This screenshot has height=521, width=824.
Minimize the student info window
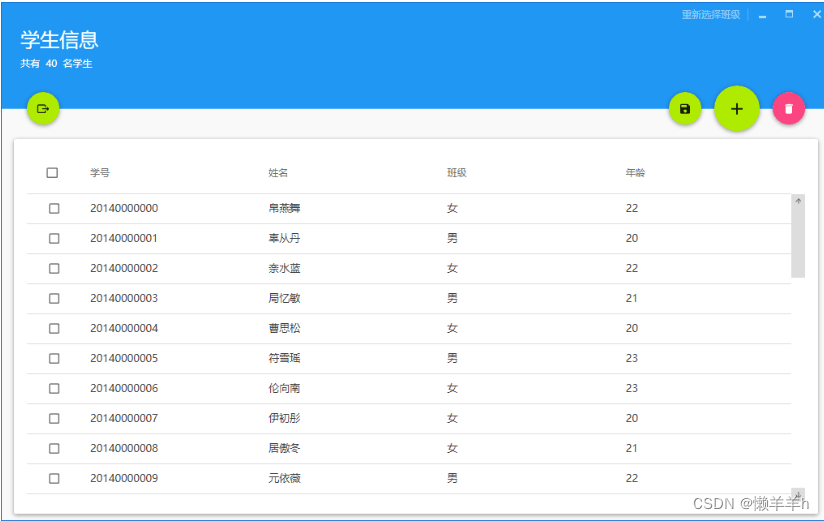tap(762, 15)
